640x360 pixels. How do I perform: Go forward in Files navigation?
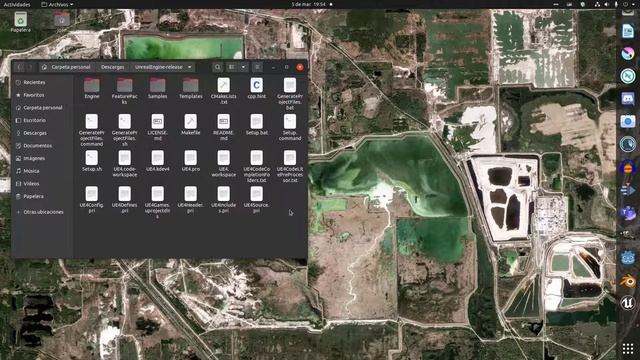[30, 67]
